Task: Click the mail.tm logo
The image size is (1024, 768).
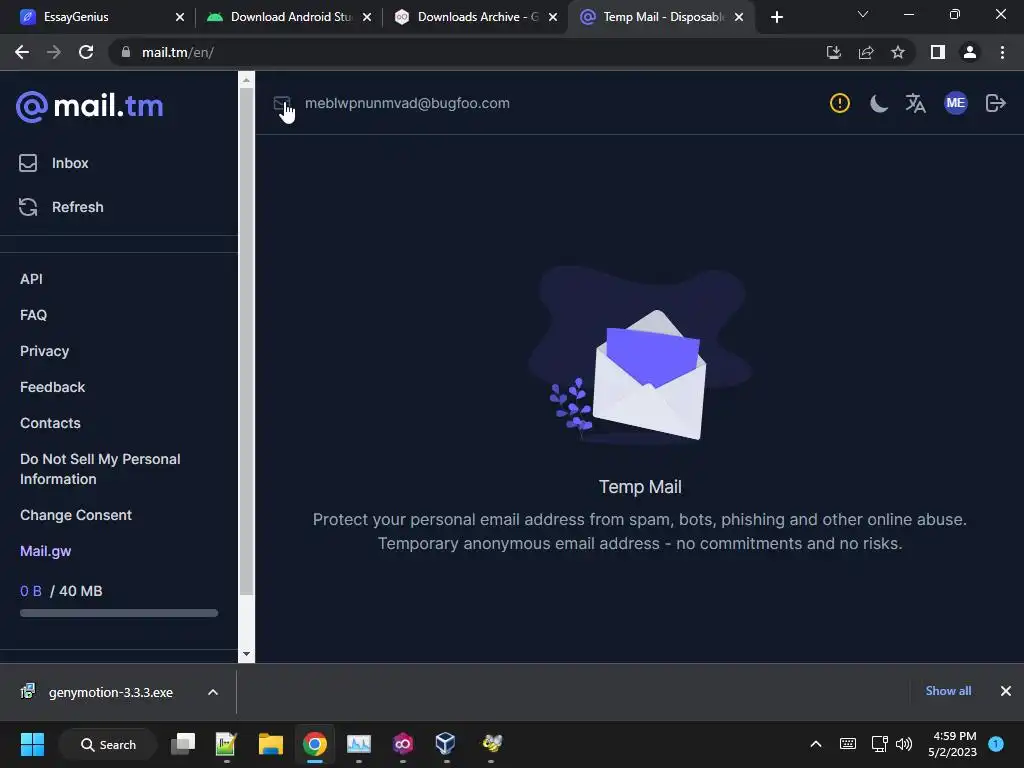Action: point(89,106)
